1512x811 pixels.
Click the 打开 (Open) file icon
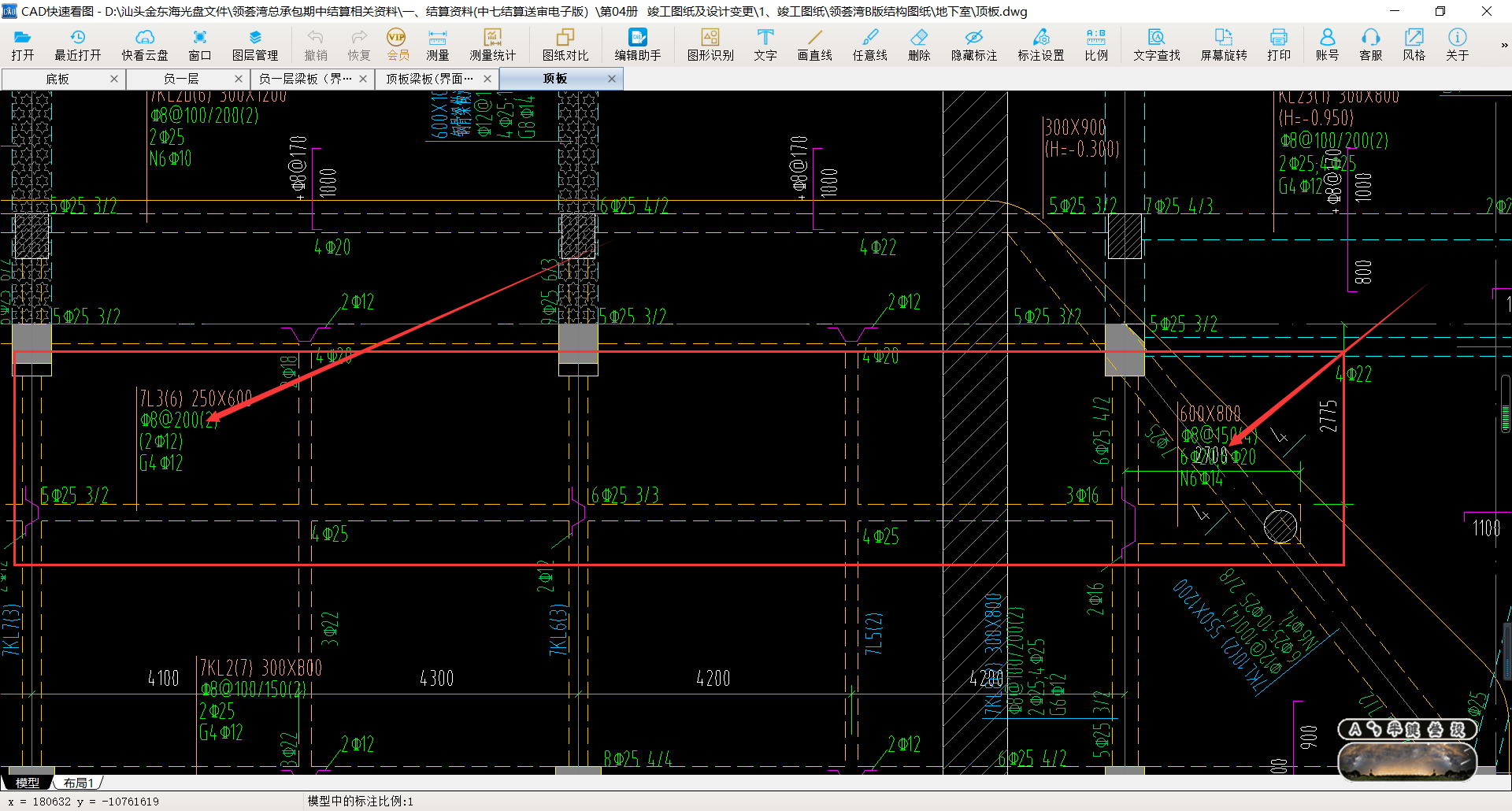[x=23, y=45]
